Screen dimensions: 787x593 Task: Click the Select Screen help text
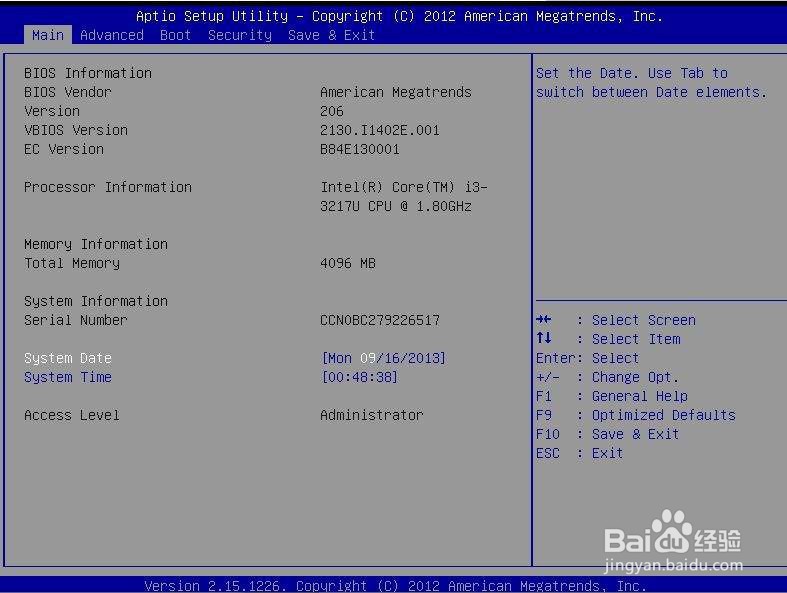643,320
